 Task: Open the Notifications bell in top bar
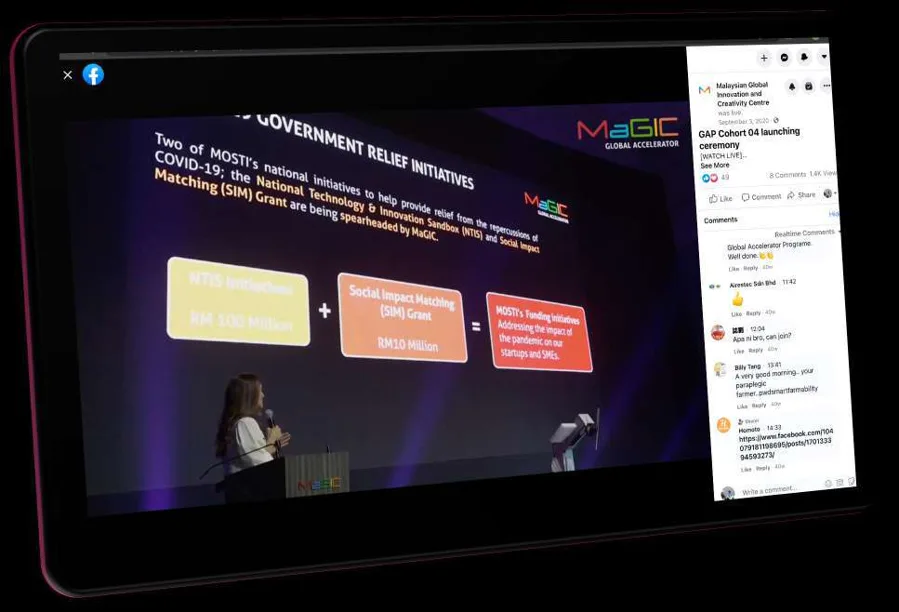(804, 57)
